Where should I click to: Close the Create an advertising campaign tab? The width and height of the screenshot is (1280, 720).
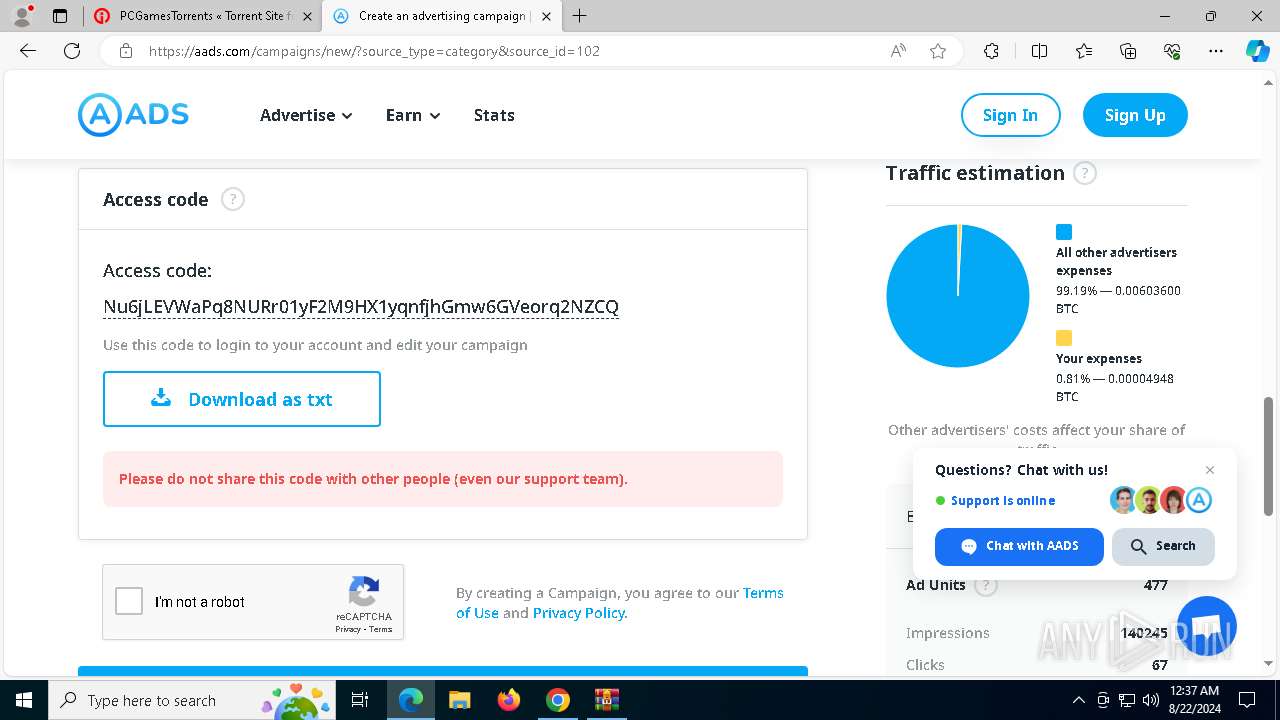pyautogui.click(x=546, y=16)
